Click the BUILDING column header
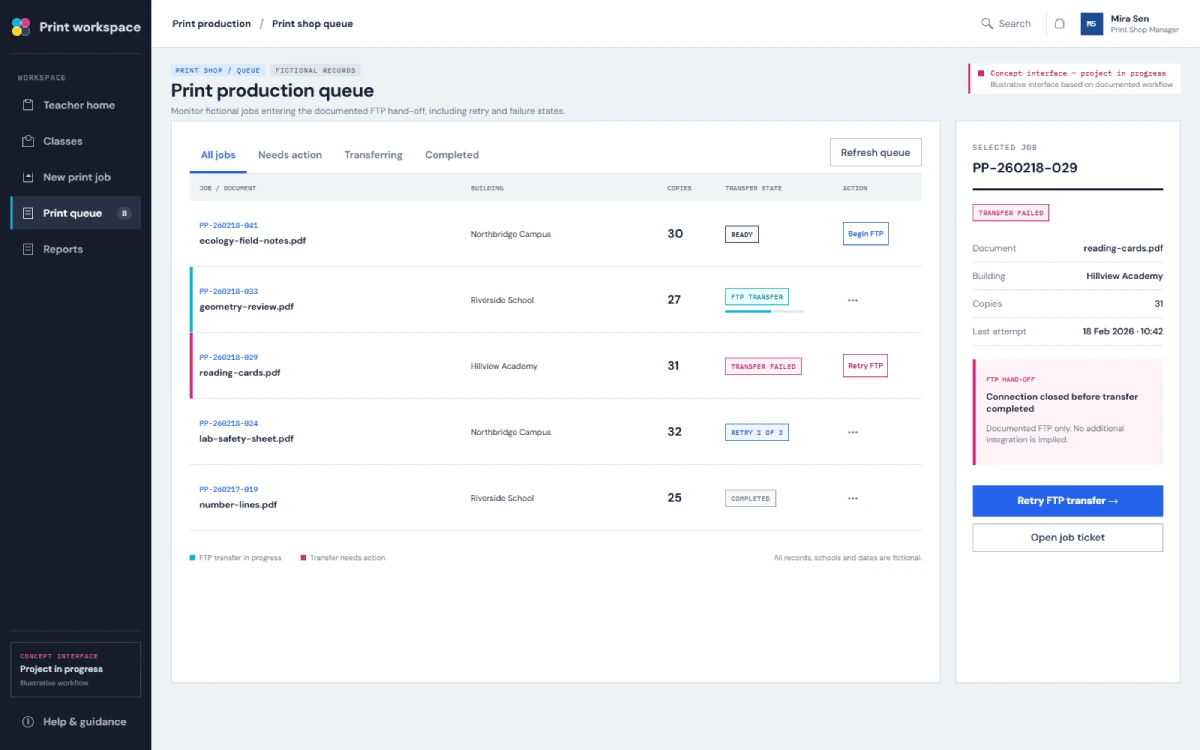 tap(487, 188)
